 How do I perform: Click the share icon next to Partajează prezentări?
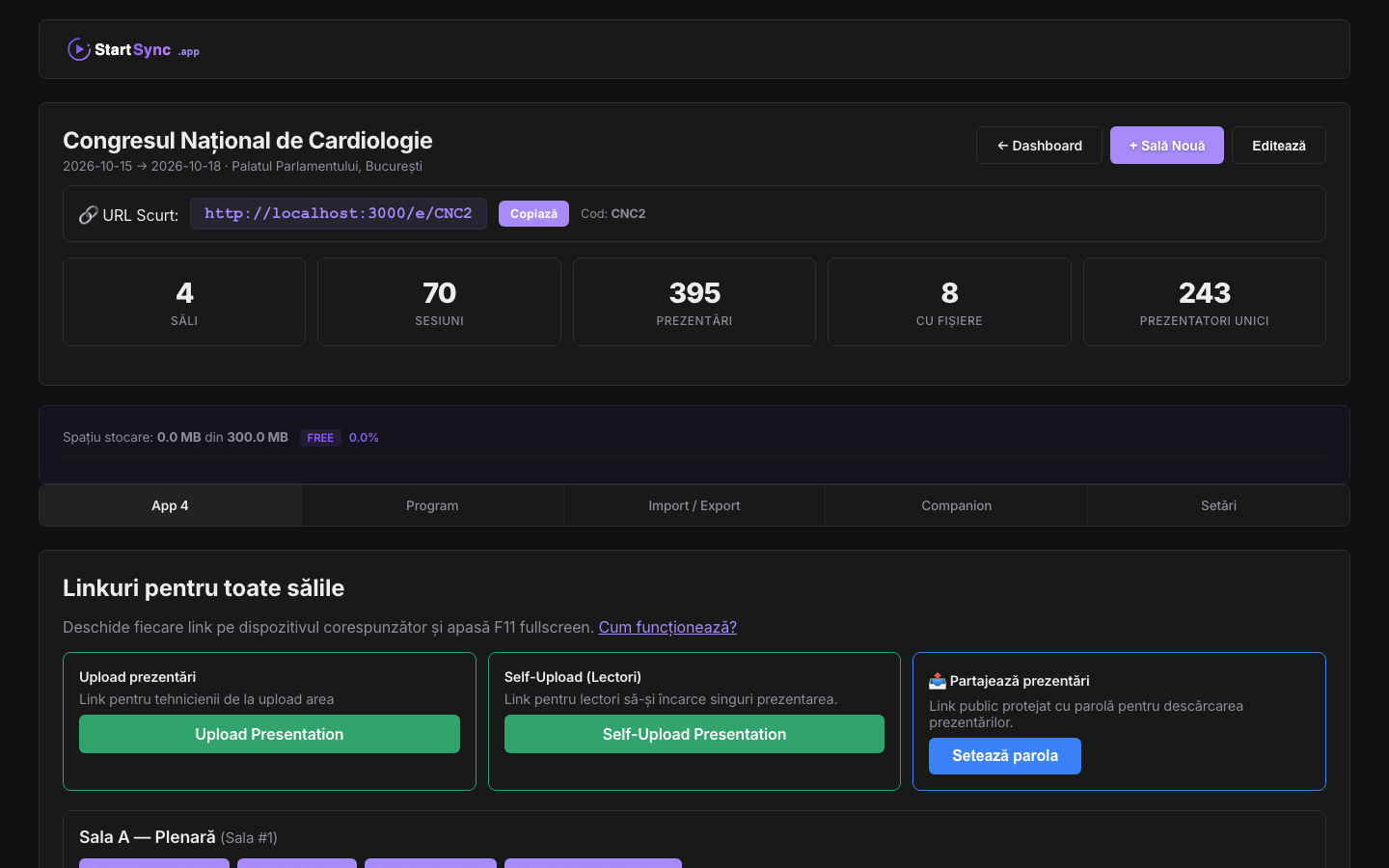click(x=937, y=681)
